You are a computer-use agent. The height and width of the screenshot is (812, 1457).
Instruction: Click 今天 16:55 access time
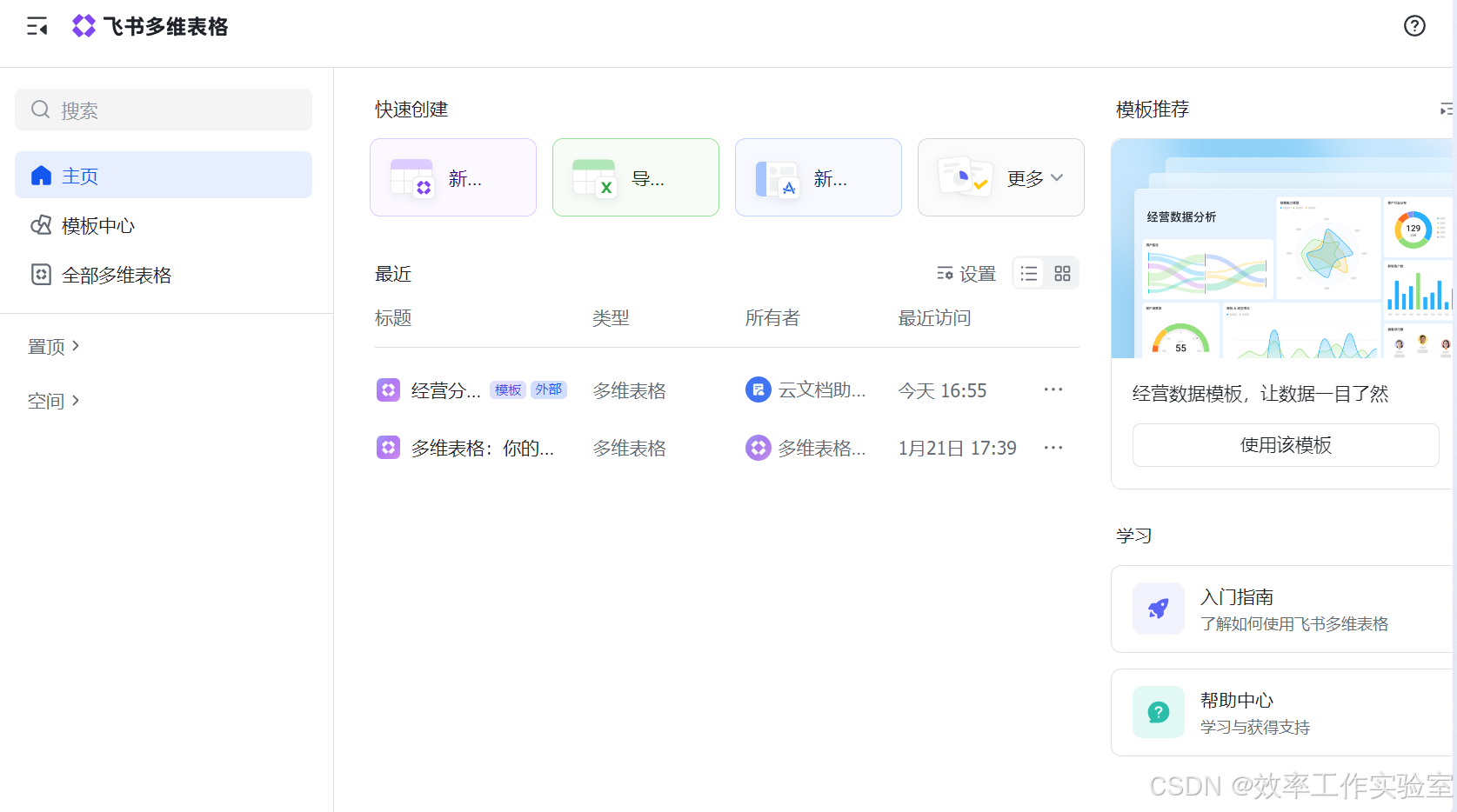pos(942,390)
